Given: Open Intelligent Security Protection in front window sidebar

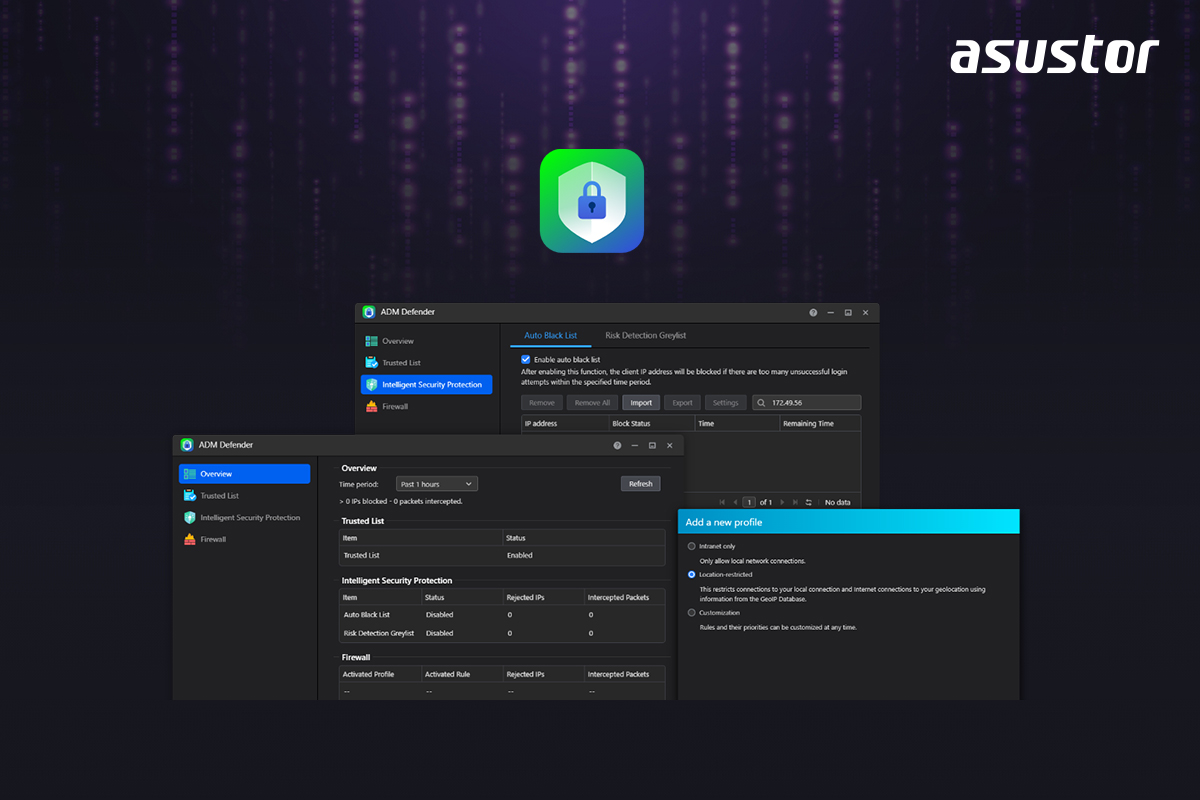Looking at the screenshot, I should tap(249, 518).
